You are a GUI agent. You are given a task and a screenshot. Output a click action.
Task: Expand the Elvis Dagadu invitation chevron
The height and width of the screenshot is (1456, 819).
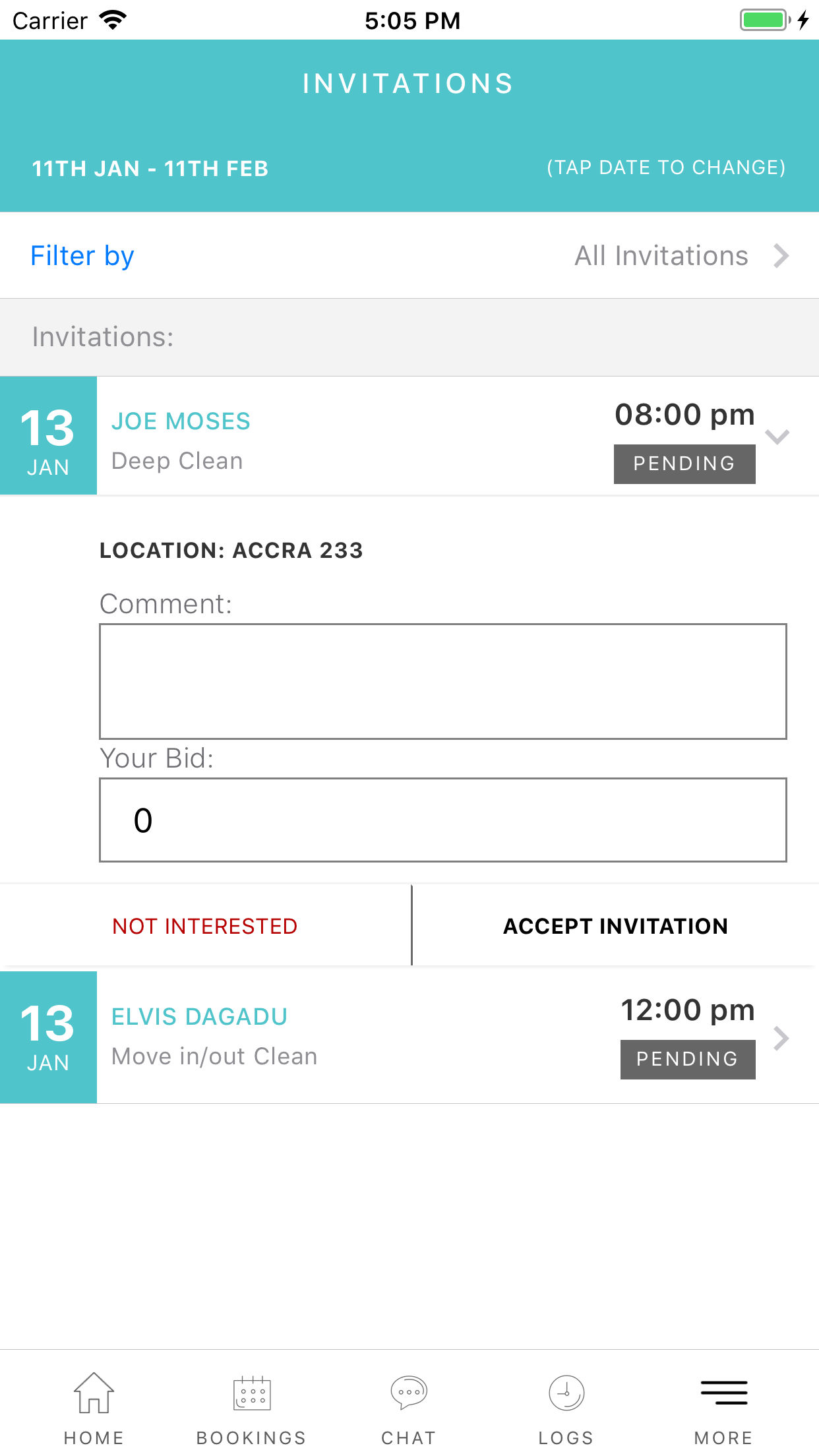(781, 1038)
